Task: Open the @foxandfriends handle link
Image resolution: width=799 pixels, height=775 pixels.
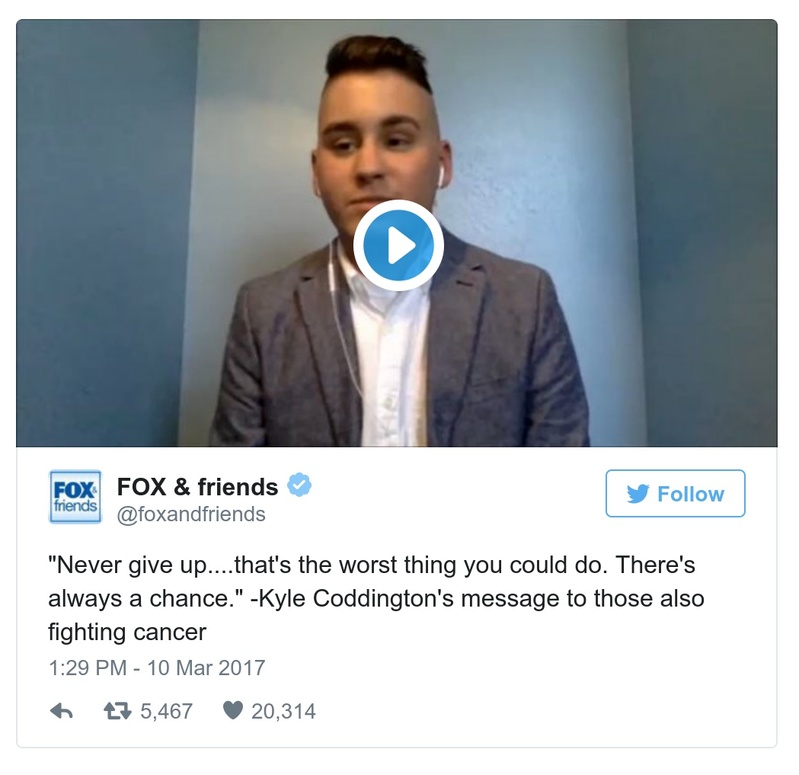Action: [191, 515]
